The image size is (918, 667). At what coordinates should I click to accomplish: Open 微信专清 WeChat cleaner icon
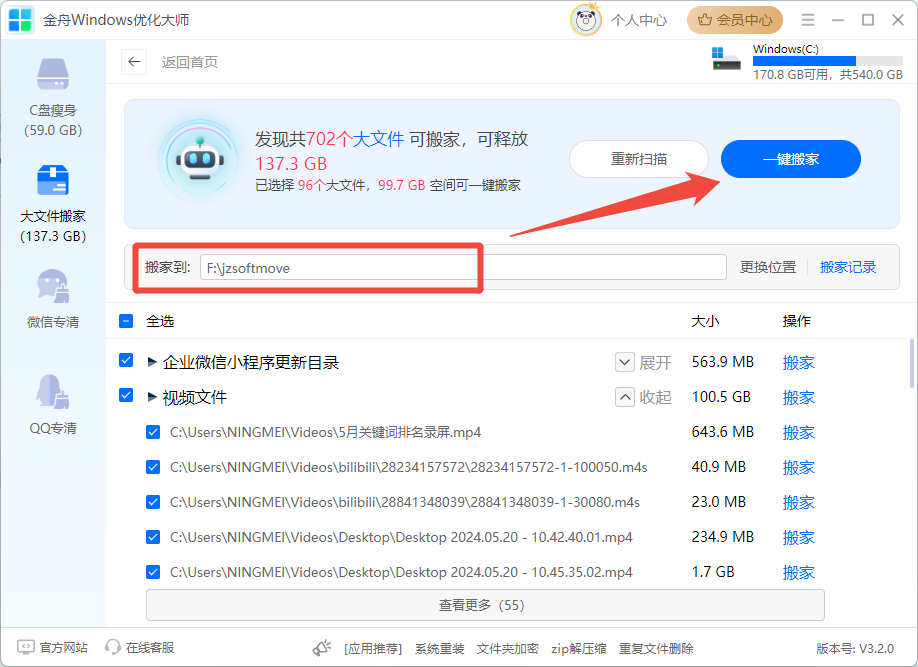(x=53, y=286)
